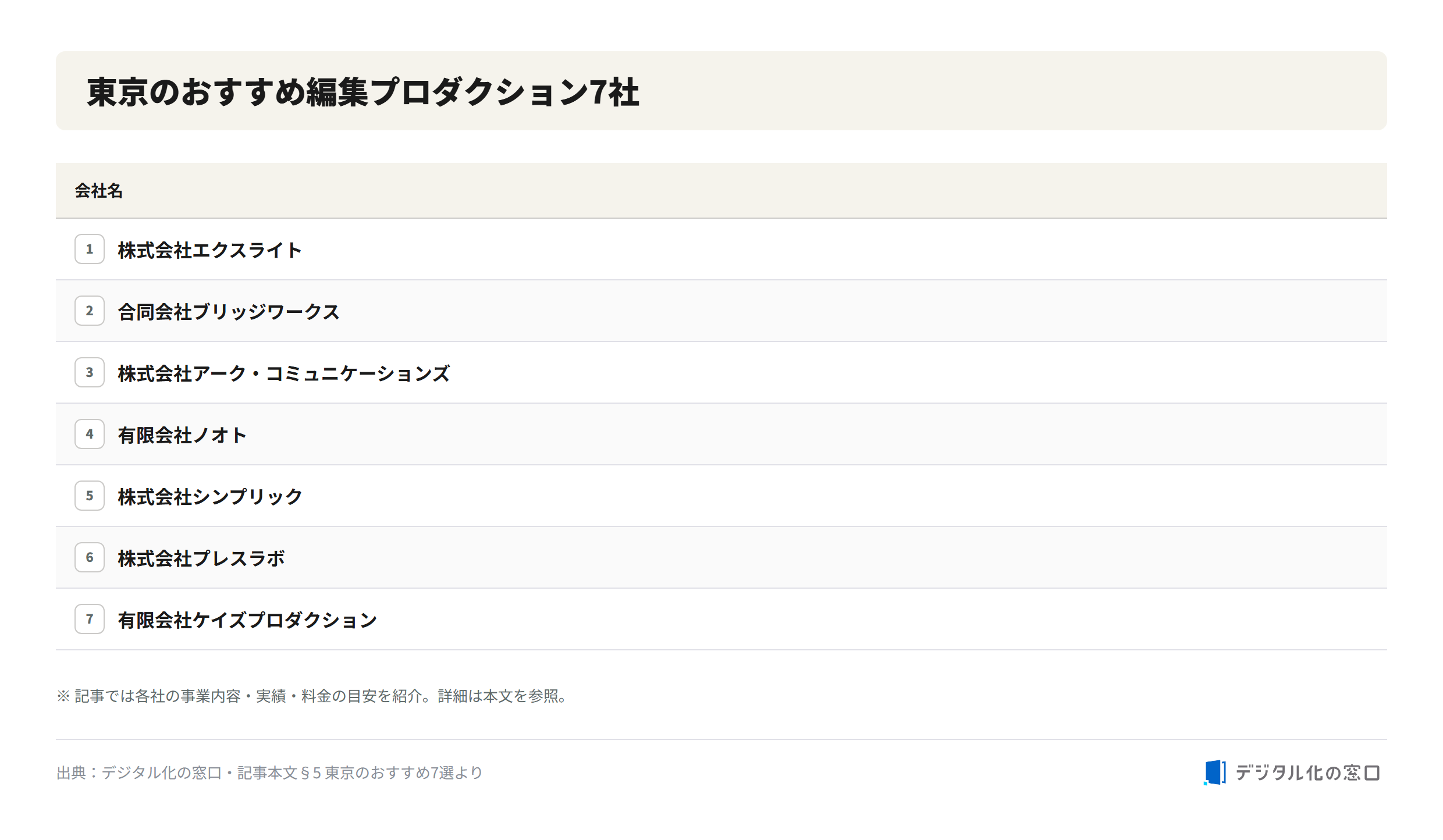The image size is (1443, 840).
Task: Open 株式会社エクスライト company name
Action: (x=210, y=250)
